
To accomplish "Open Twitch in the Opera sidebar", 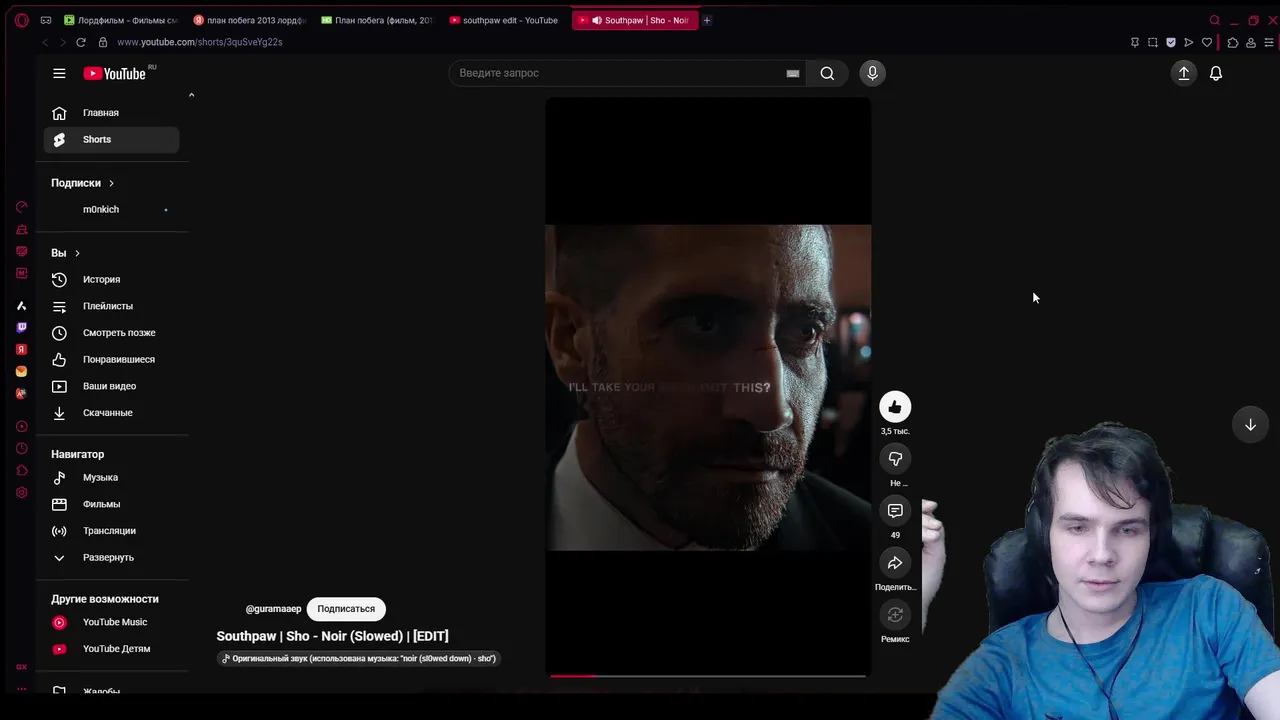I will (21, 327).
